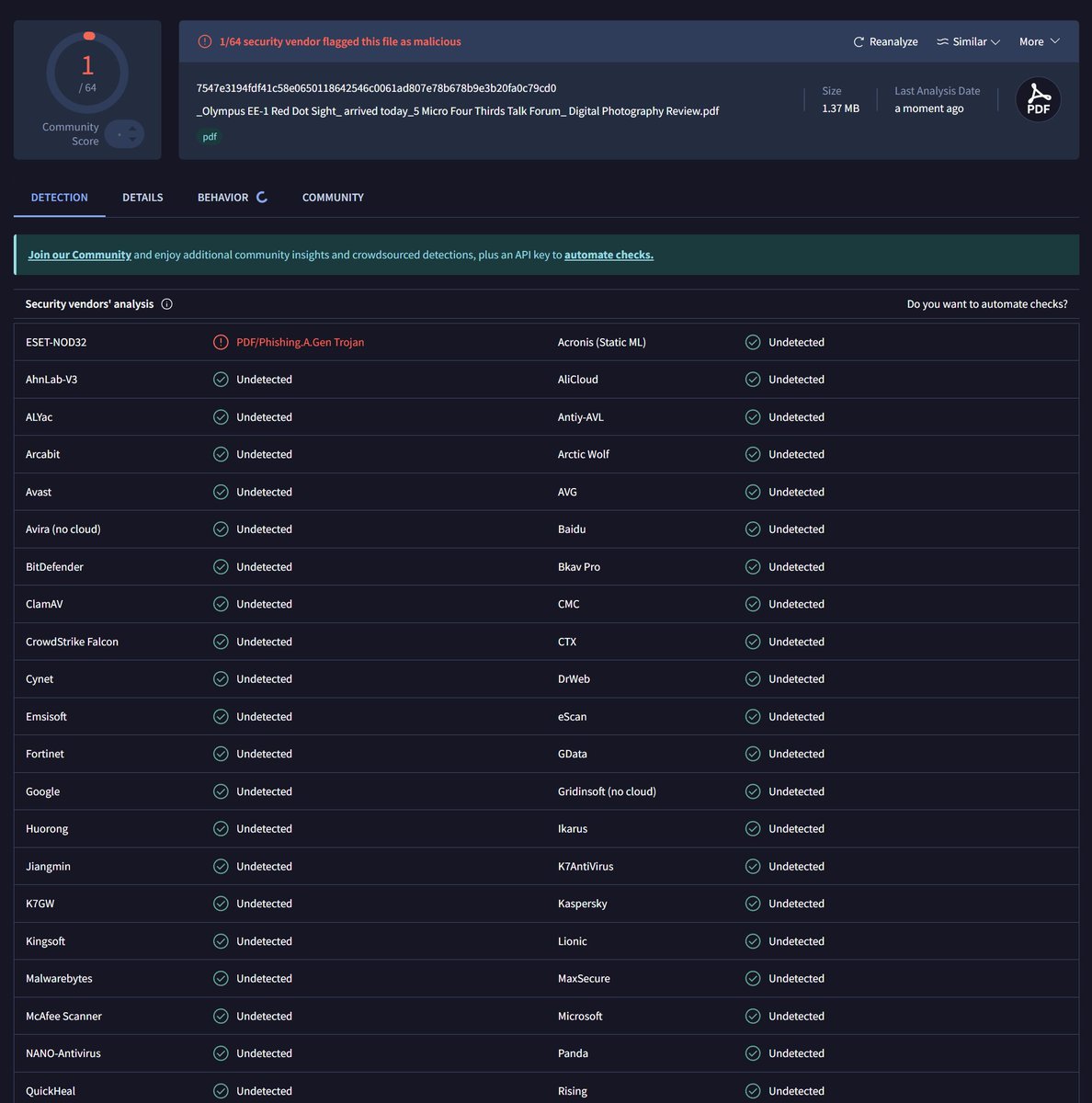Click the check icon in the Malwarebytes row
Image resolution: width=1092 pixels, height=1103 pixels.
point(221,979)
